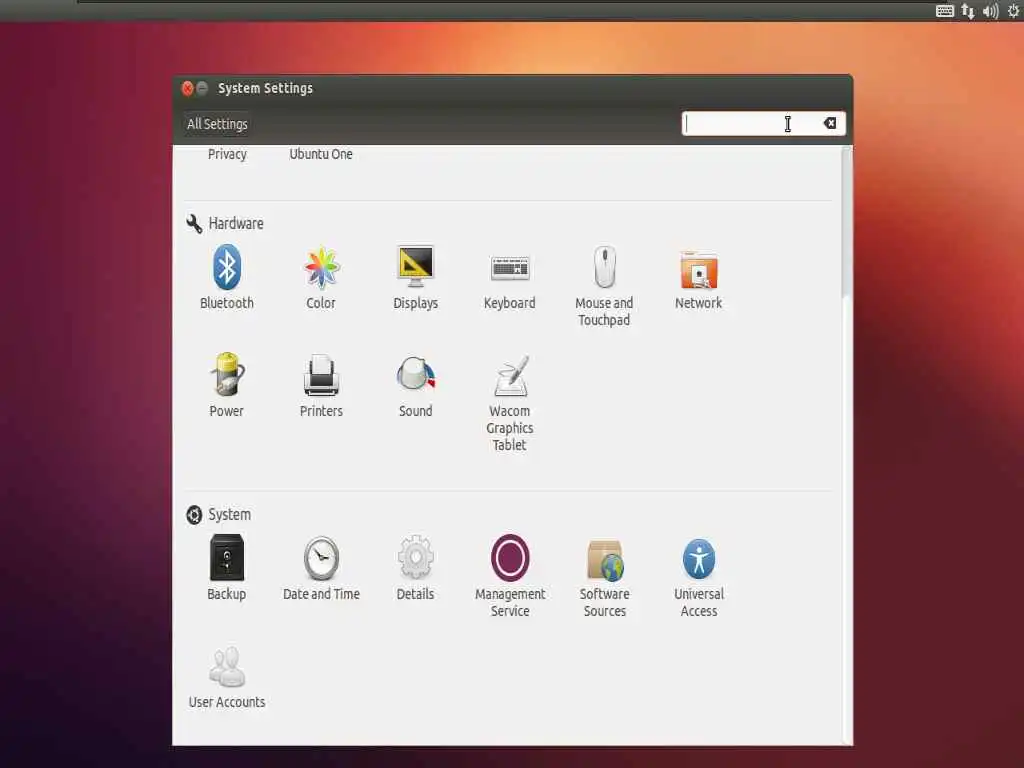This screenshot has height=768, width=1024.
Task: Open Wacom Graphics Tablet icon
Action: point(510,376)
